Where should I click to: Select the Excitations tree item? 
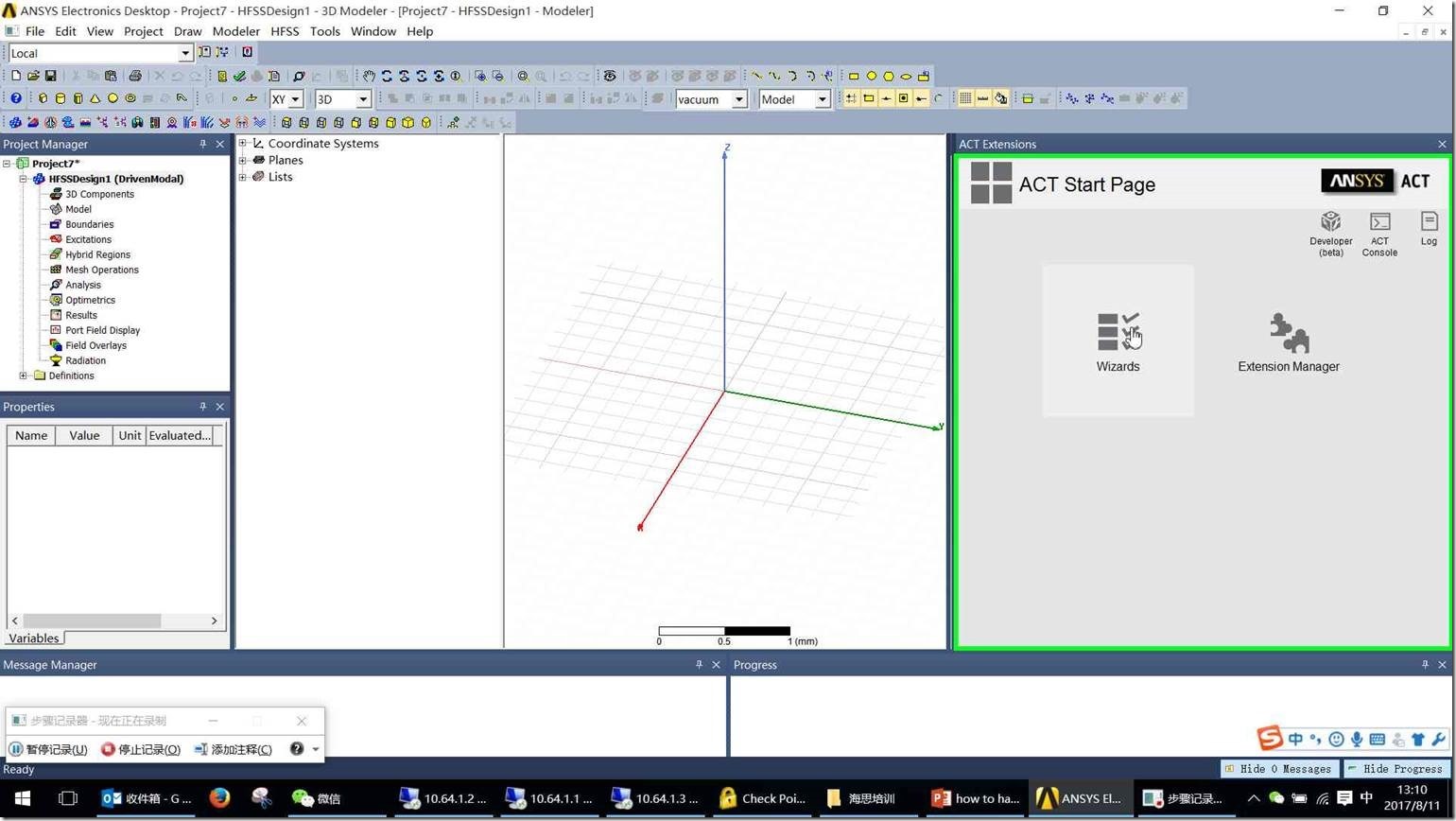click(88, 239)
